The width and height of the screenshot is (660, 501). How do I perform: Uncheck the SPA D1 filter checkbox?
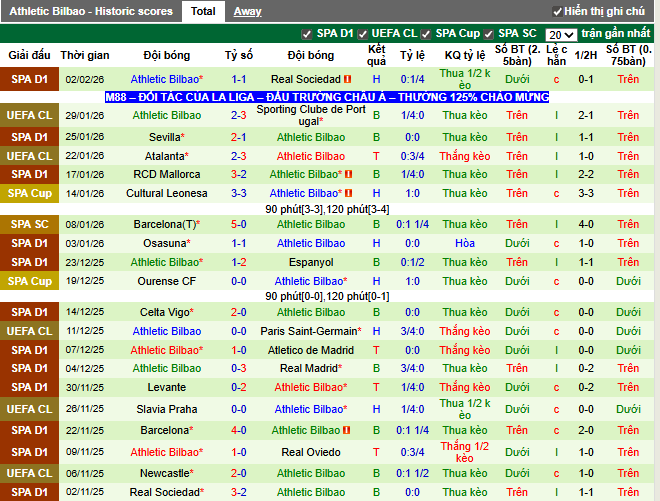(306, 34)
